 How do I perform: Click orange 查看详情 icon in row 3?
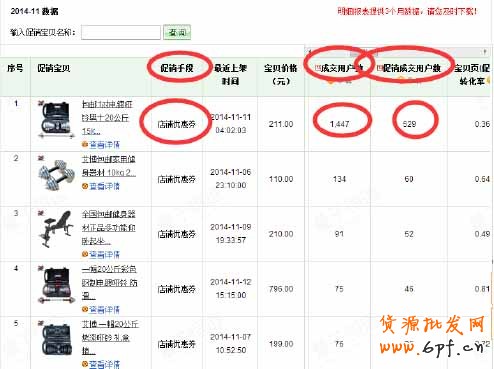[85, 254]
